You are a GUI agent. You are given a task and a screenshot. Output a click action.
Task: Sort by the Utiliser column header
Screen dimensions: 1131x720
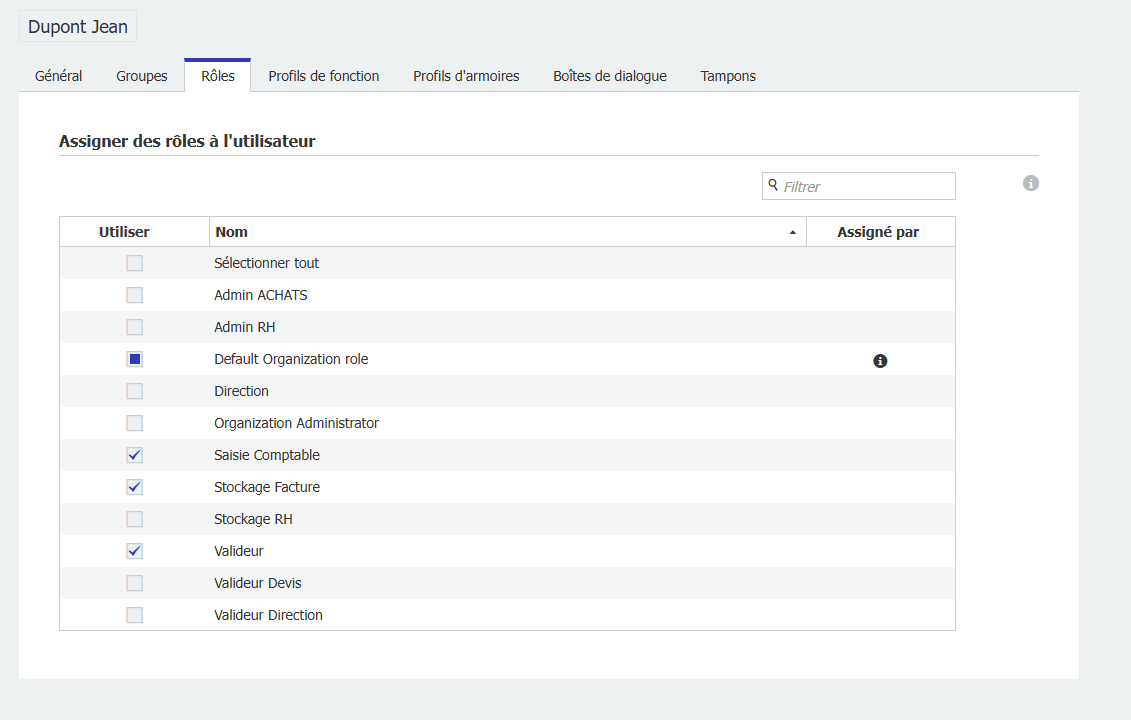124,232
